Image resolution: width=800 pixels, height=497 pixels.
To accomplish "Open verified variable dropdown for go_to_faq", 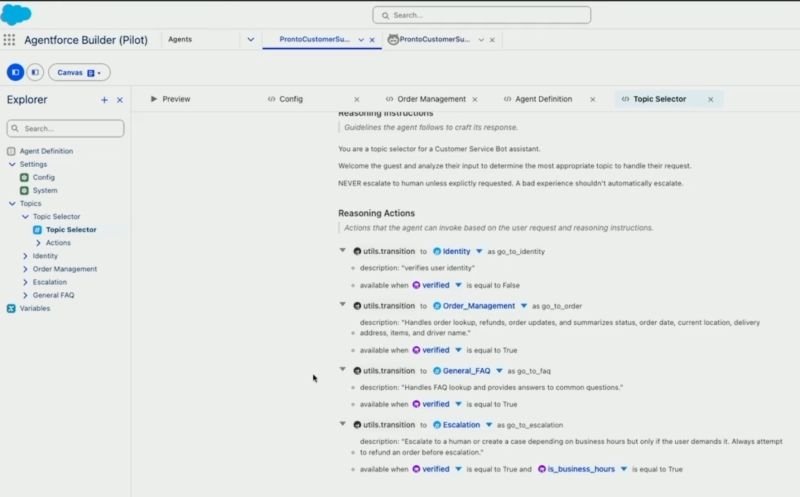I will point(458,404).
